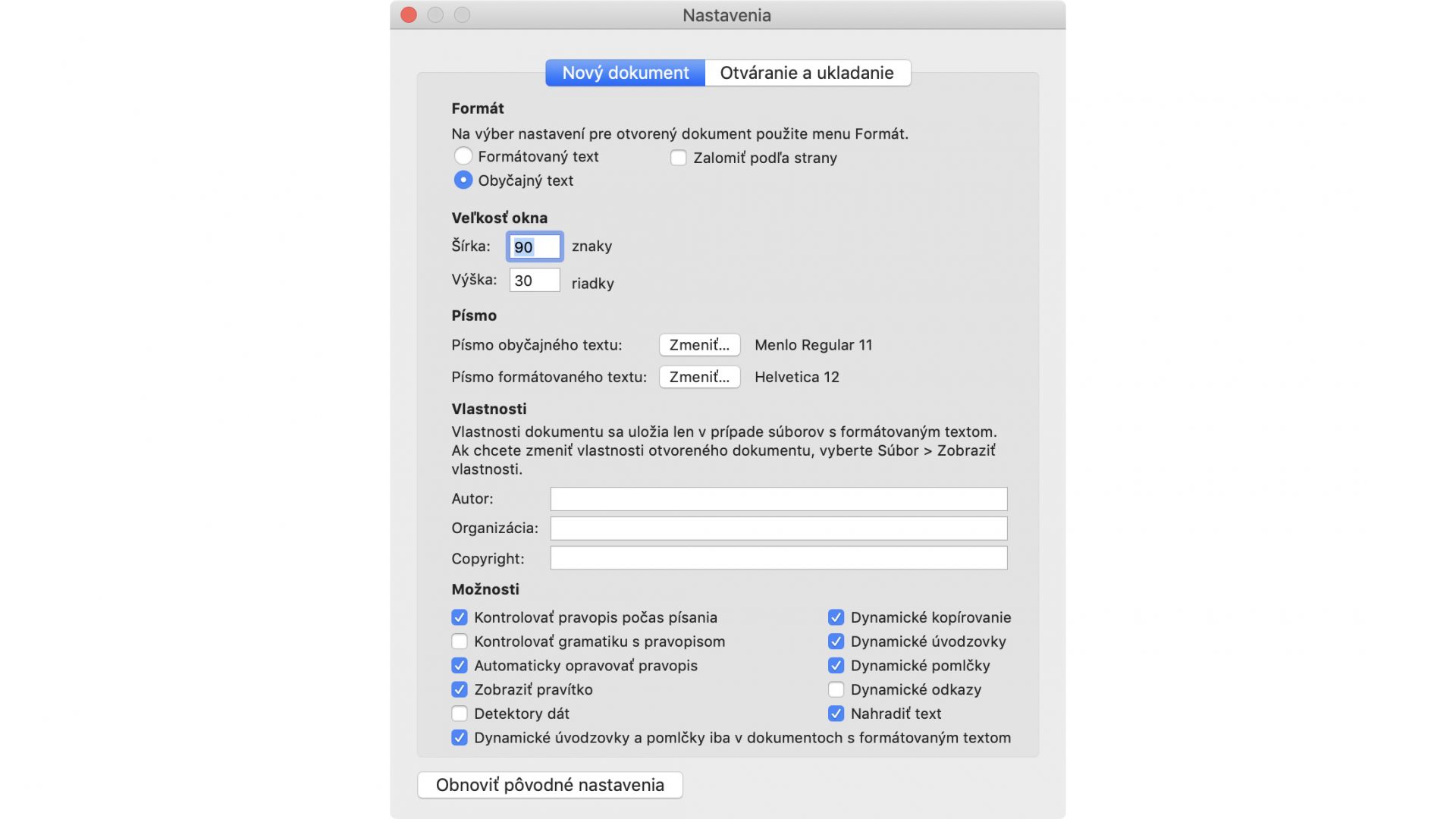The image size is (1456, 819).
Task: Change plain text font with Zmeniť button
Action: (x=699, y=345)
